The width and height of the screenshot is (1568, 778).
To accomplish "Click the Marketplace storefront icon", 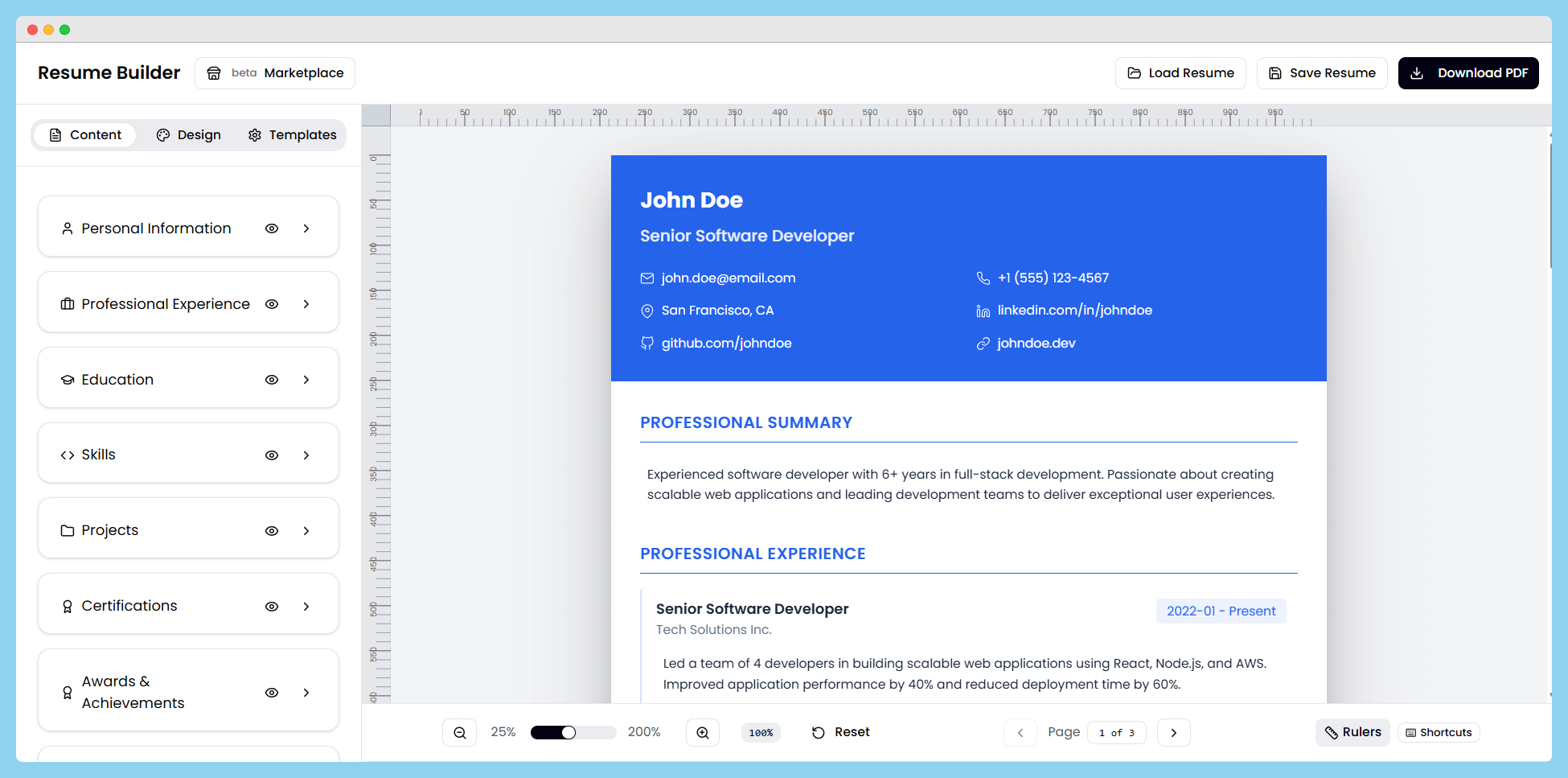I will tap(214, 72).
